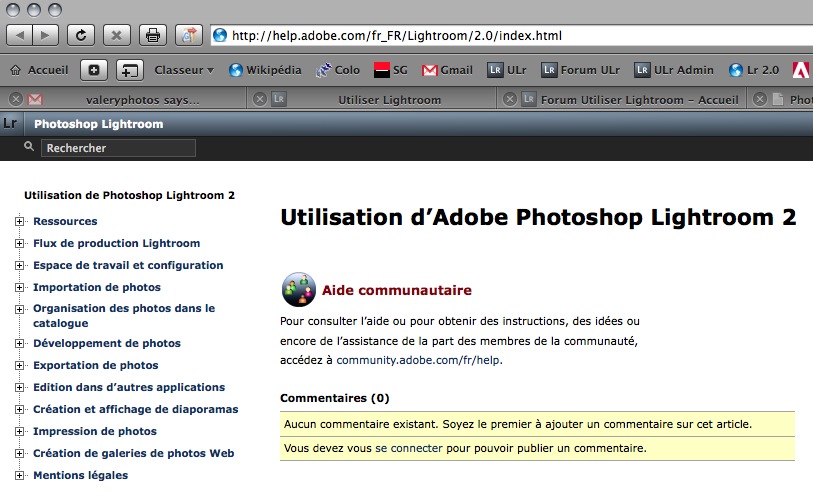Click the Adobe logo bookmark icon
This screenshot has height=500, width=813.
801,70
